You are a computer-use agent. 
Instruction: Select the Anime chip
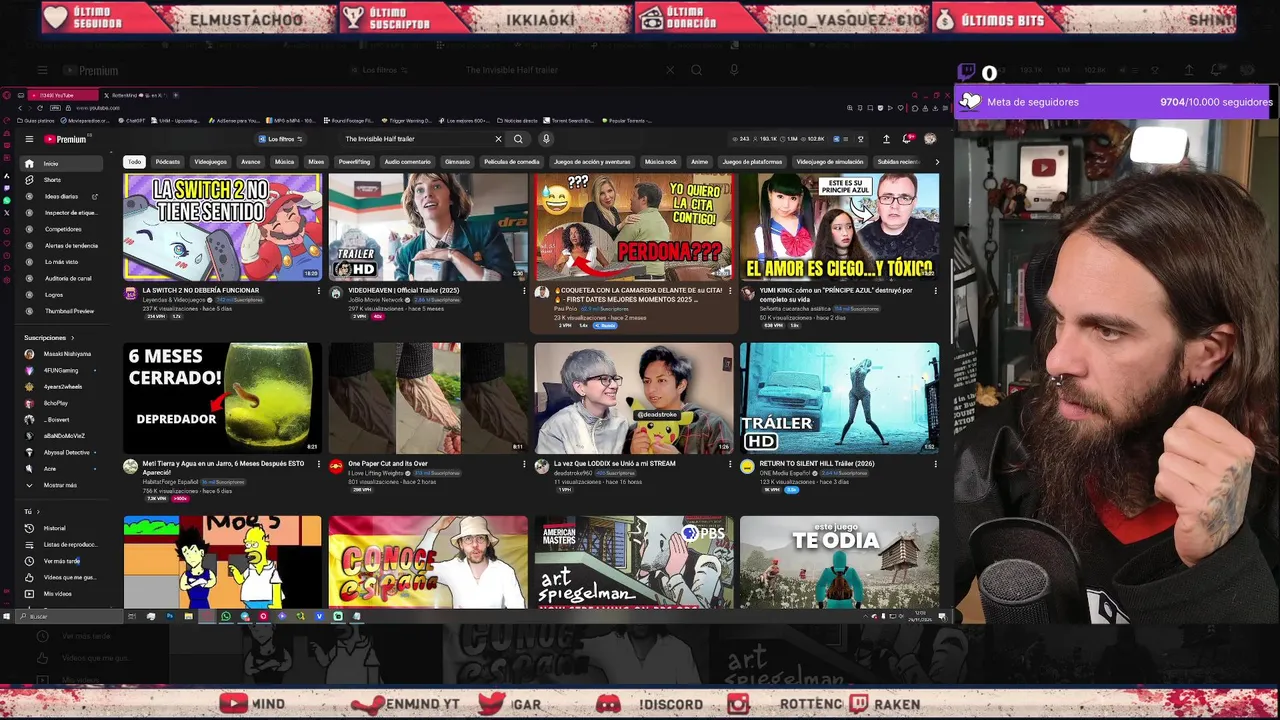tap(699, 162)
